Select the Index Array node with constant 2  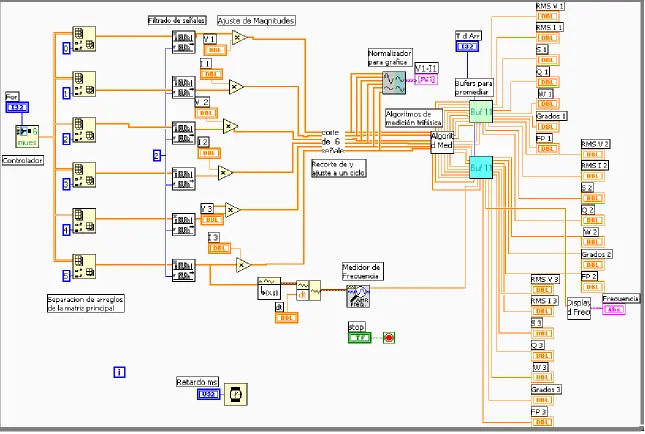[x=84, y=130]
